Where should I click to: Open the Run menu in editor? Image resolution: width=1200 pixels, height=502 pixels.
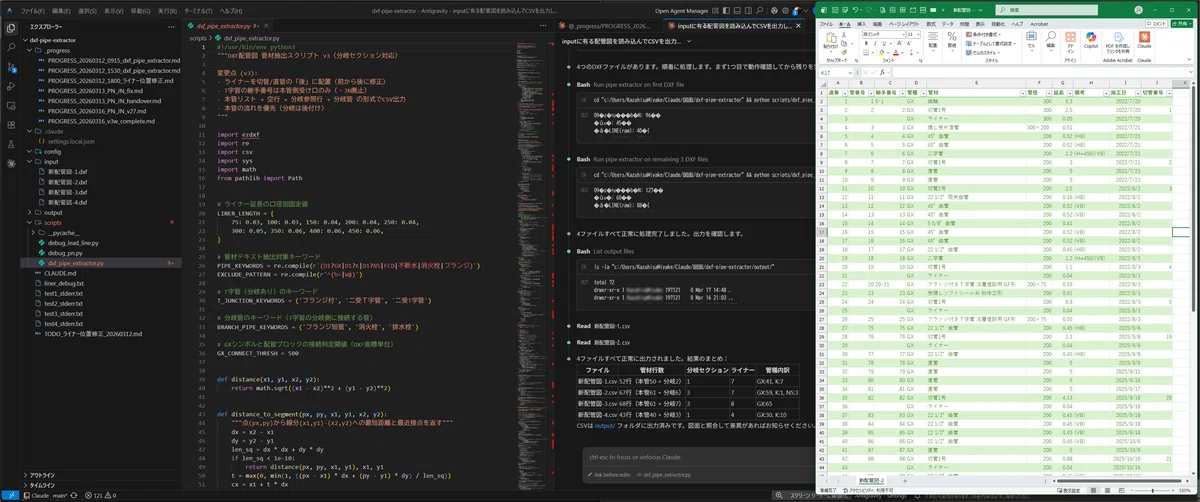[169, 10]
